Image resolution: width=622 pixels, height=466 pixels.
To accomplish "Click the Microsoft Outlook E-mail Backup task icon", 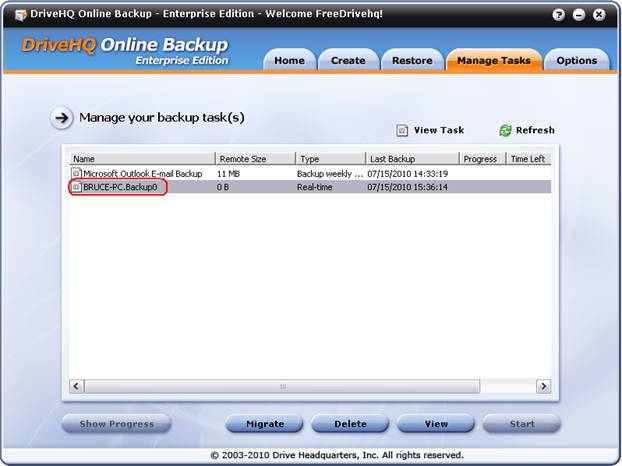I will coord(76,173).
